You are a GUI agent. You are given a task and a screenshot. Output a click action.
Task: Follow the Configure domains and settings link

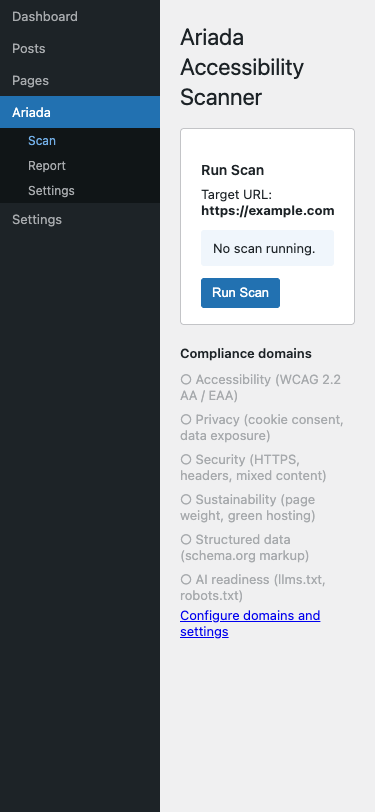tap(250, 624)
